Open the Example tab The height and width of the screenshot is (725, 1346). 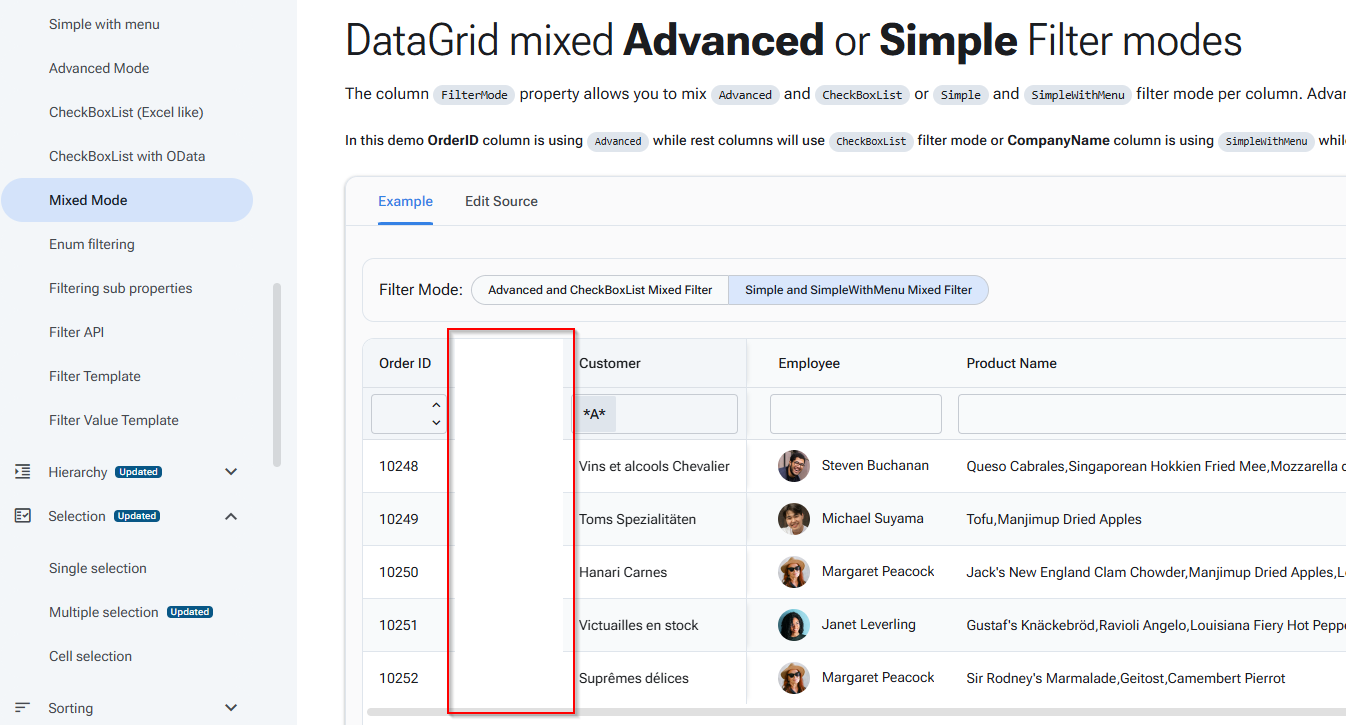coord(405,201)
